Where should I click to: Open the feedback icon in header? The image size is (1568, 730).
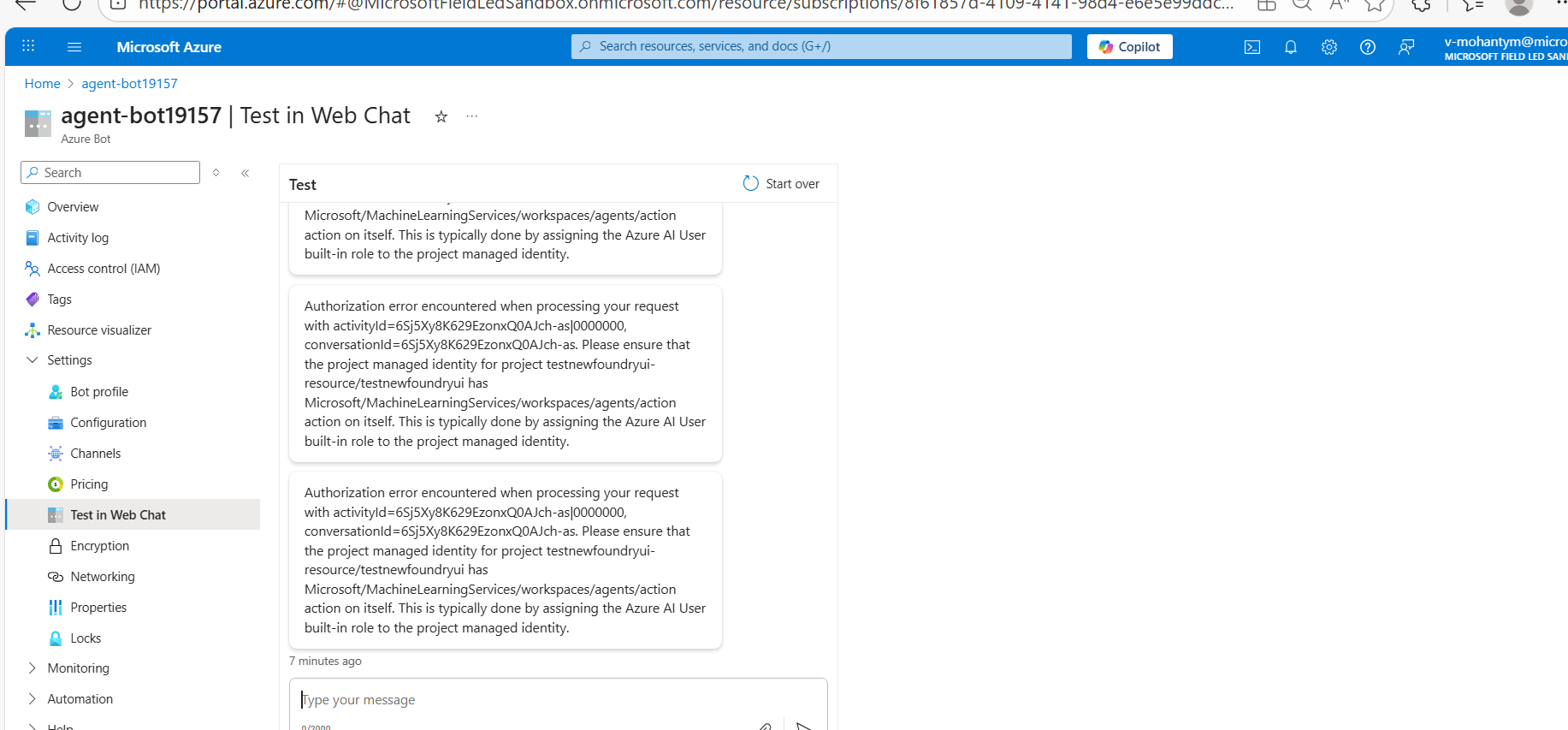point(1406,47)
